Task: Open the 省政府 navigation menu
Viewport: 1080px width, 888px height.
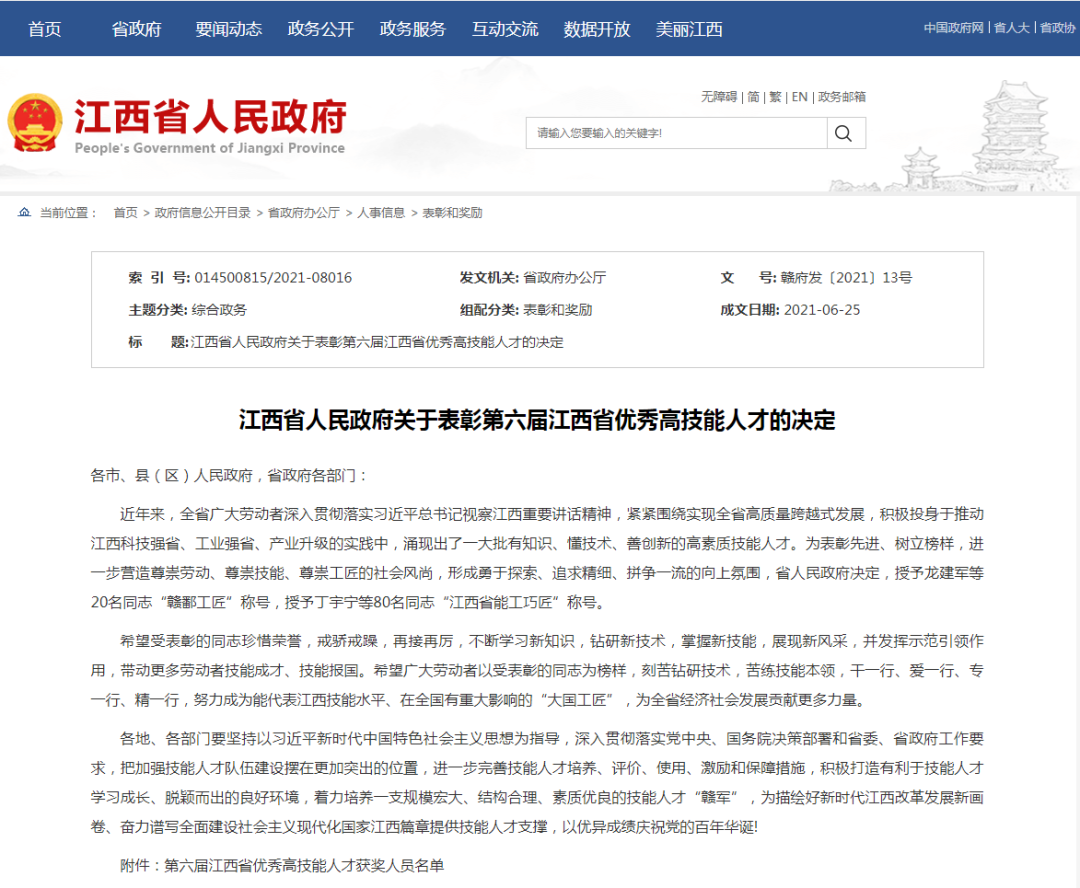Action: pos(136,29)
